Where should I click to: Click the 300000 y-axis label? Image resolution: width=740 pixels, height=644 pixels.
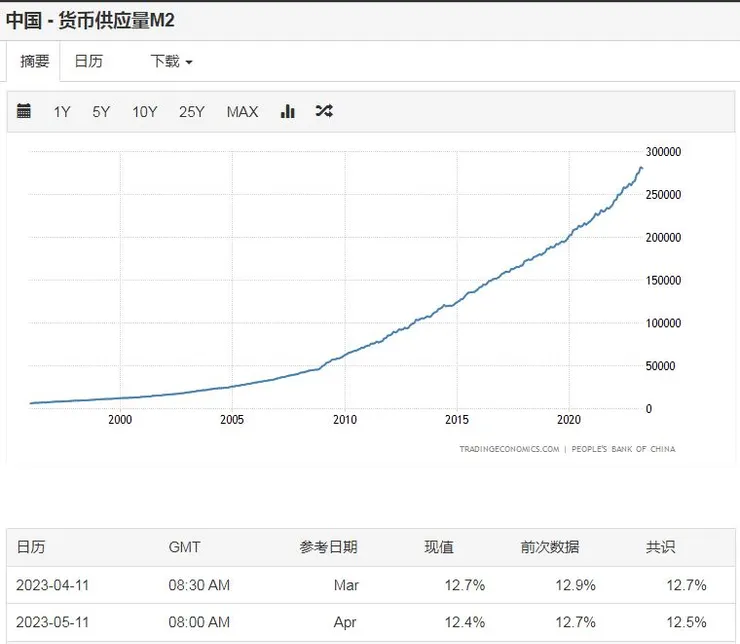(x=663, y=152)
